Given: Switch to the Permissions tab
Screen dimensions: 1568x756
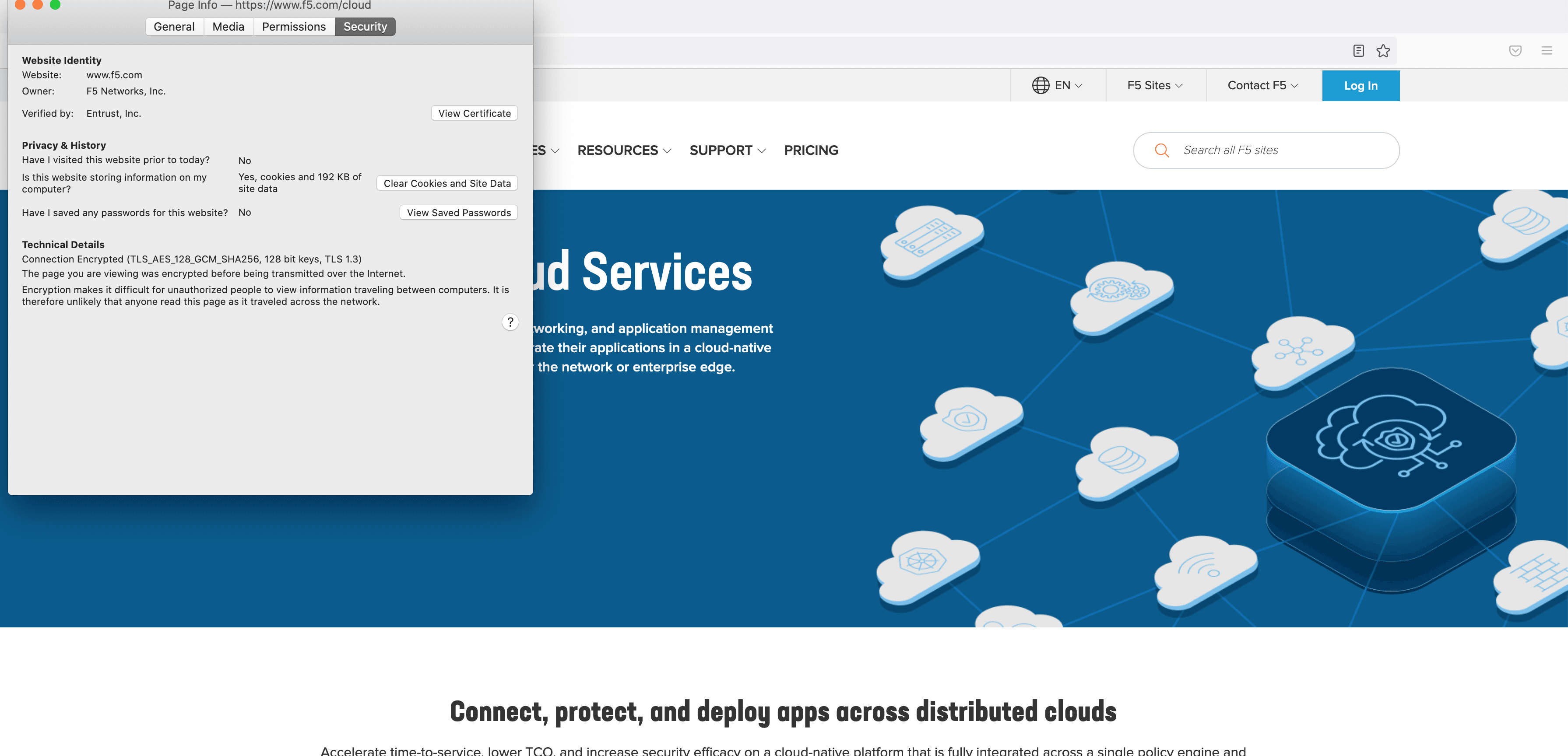Looking at the screenshot, I should tap(293, 27).
